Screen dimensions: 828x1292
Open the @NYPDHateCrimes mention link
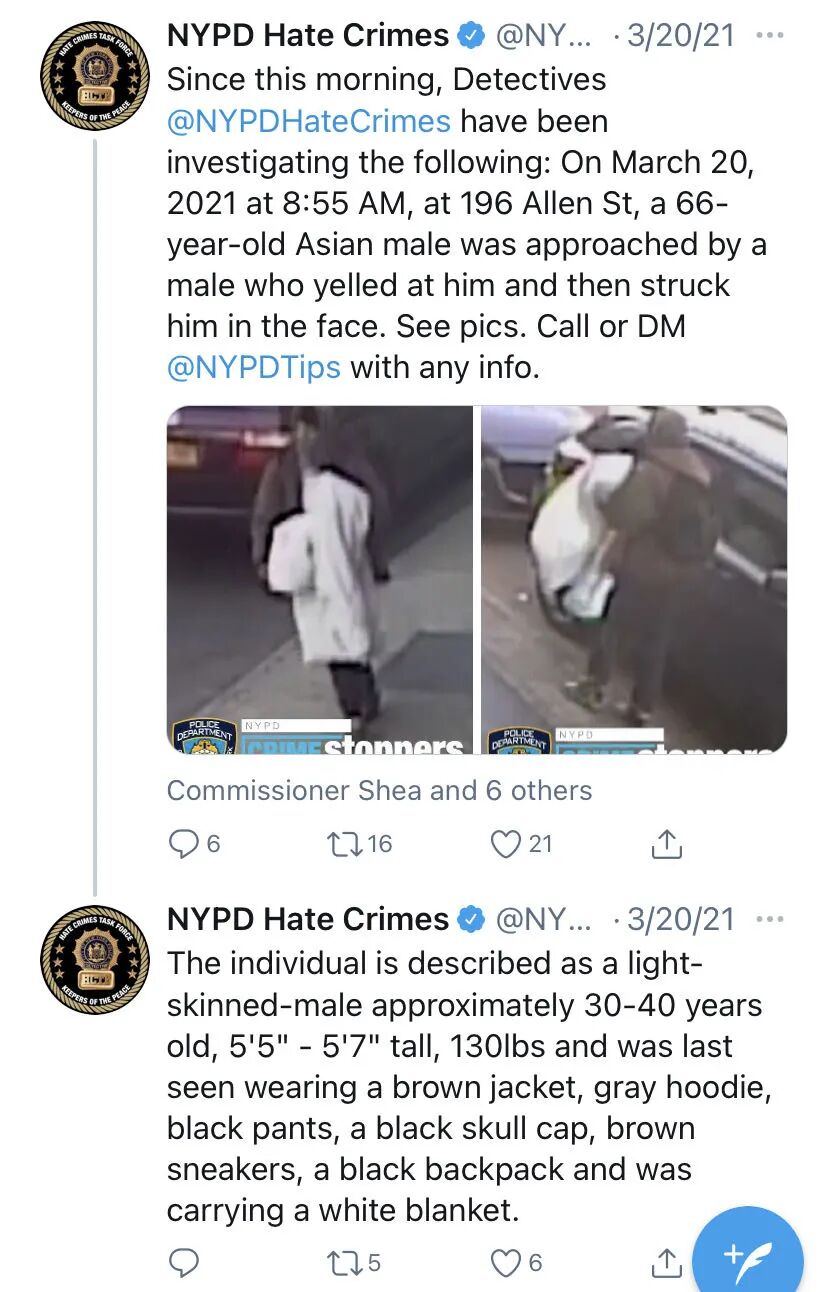coord(309,121)
